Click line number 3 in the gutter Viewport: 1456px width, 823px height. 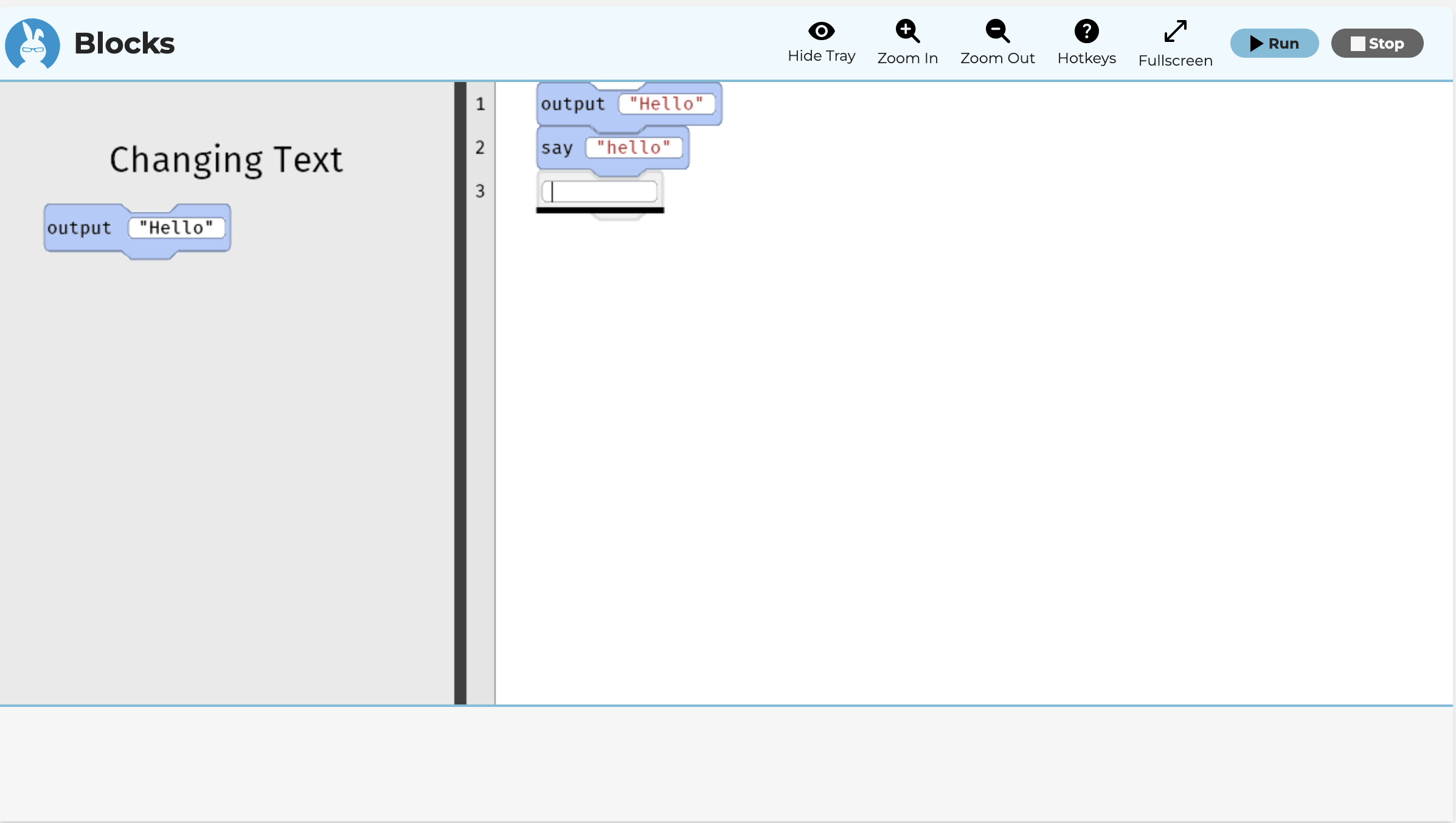coord(480,191)
